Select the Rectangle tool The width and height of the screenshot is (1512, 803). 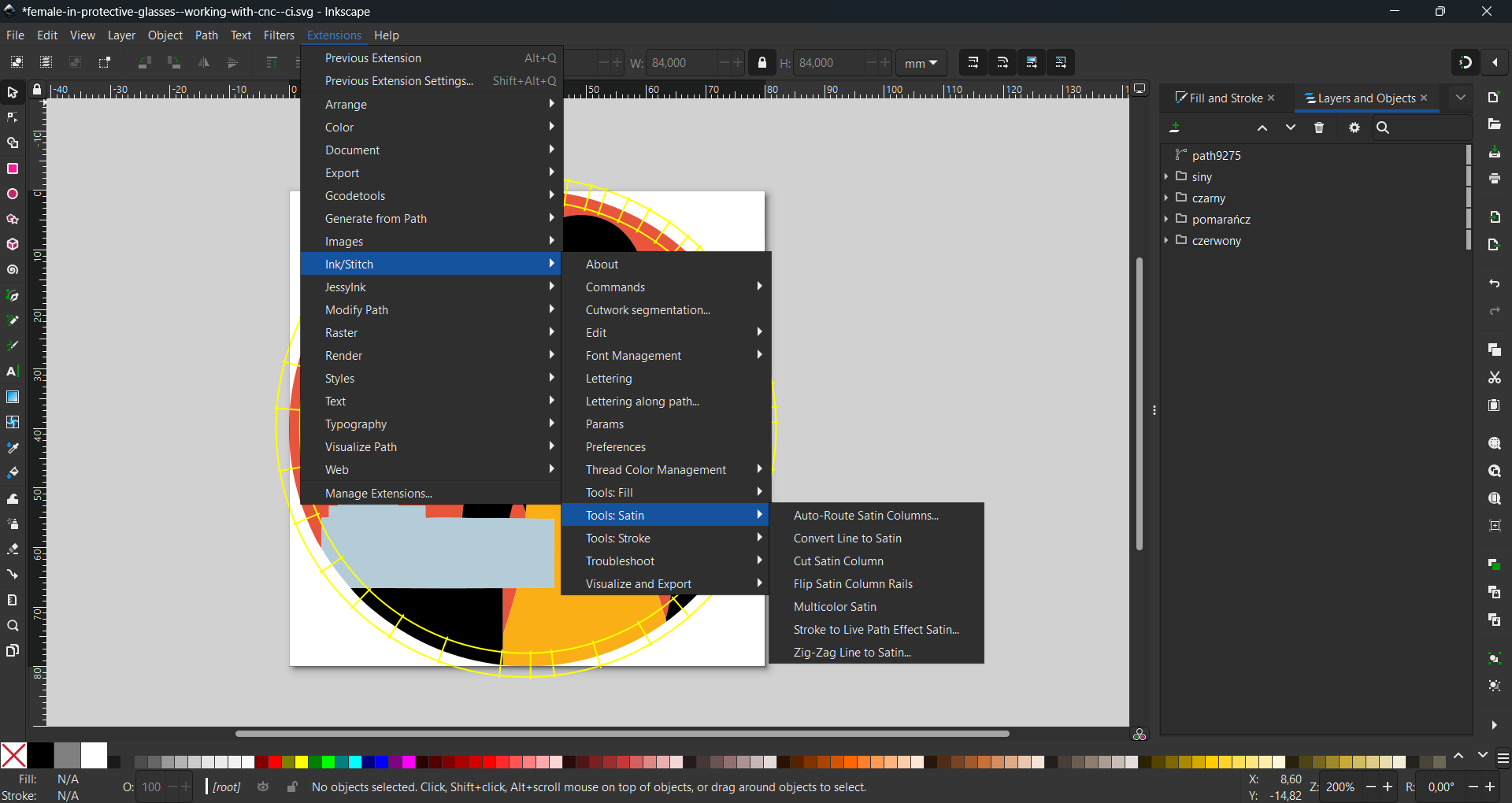tap(13, 168)
